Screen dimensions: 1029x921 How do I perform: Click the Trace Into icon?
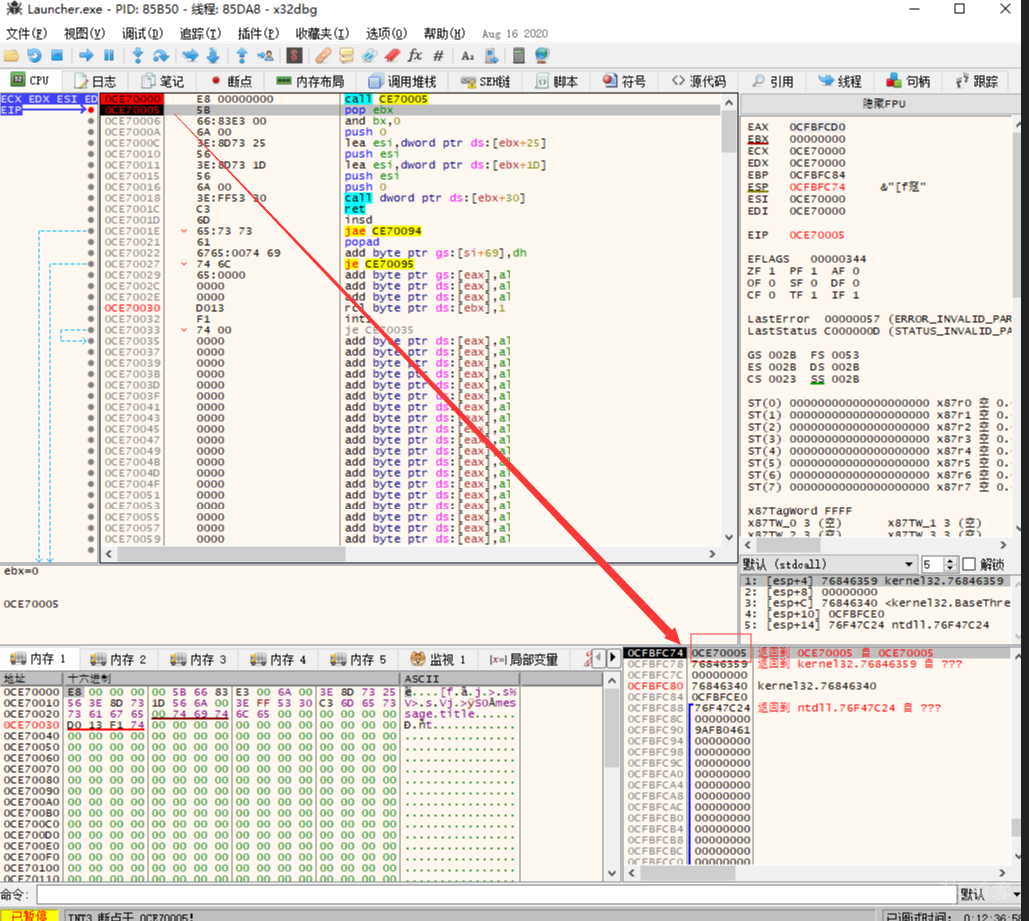(x=190, y=56)
